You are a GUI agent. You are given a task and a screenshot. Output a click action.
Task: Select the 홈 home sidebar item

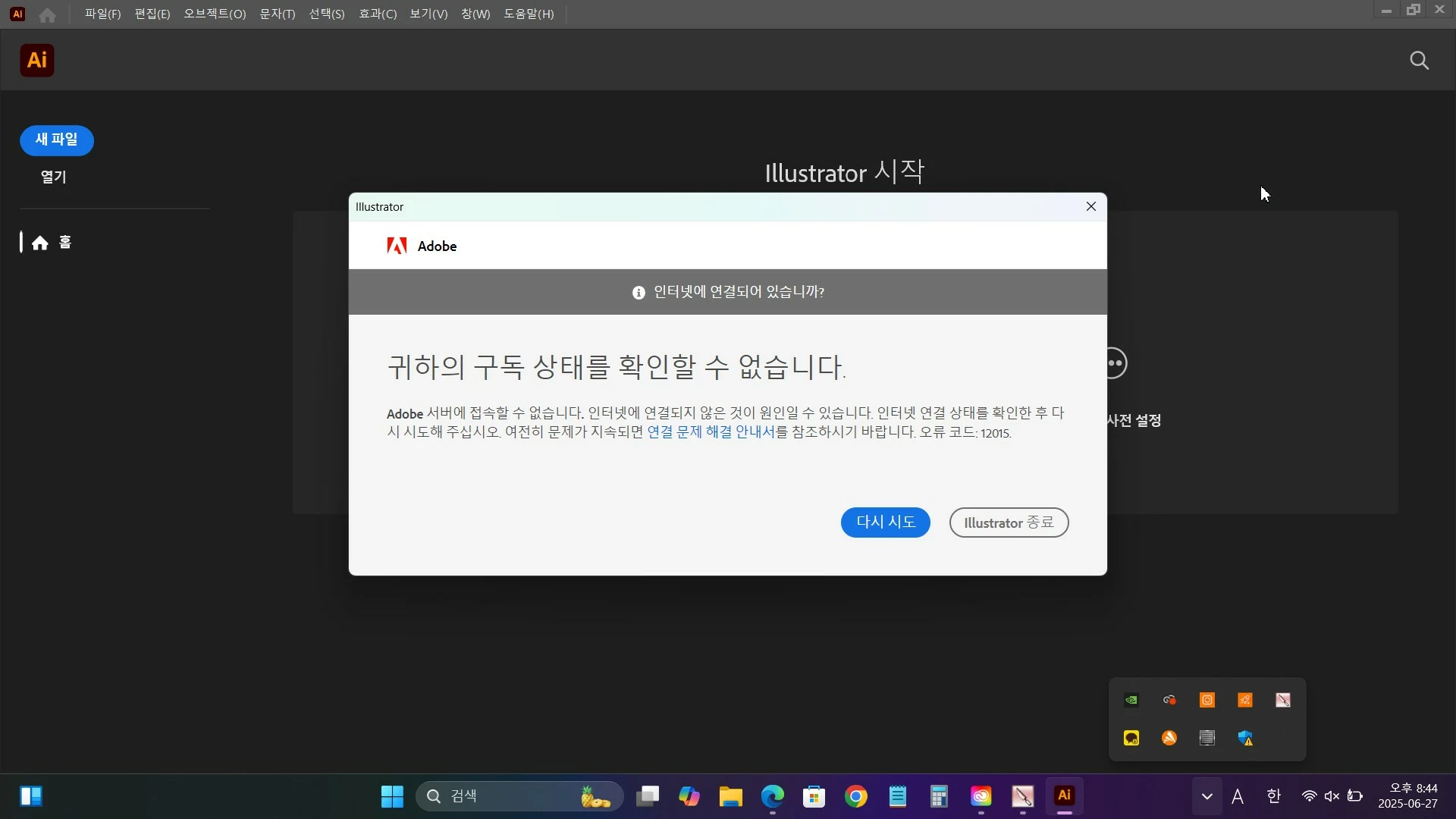click(52, 243)
